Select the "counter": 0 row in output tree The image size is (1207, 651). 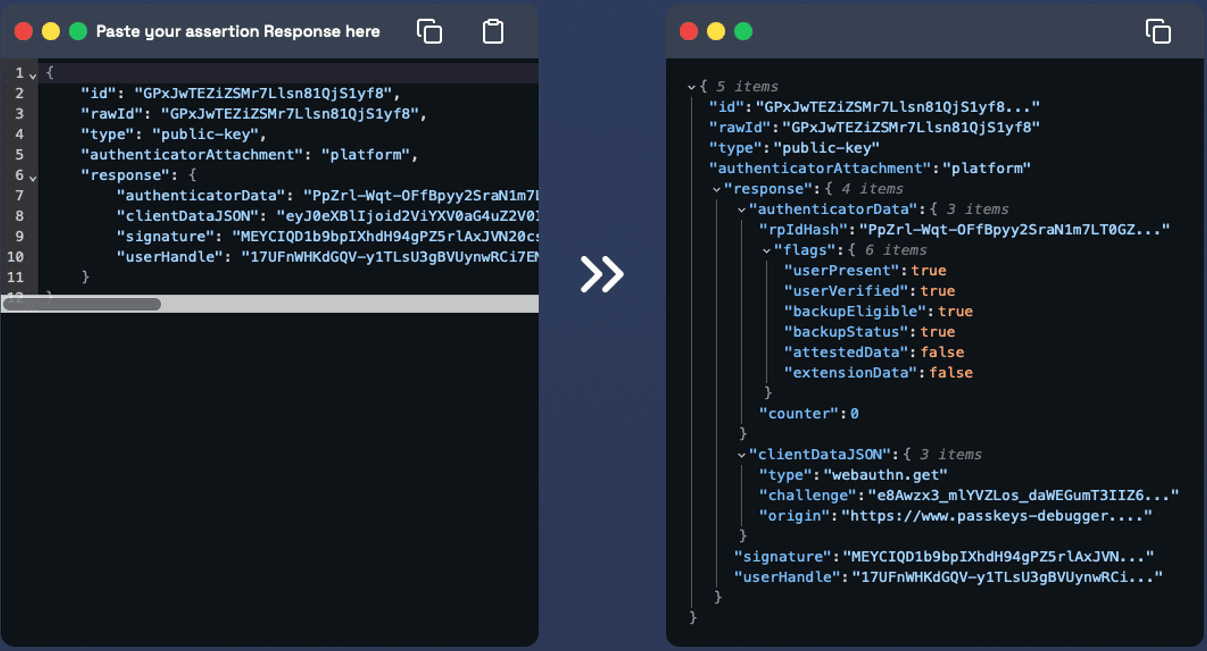coord(808,414)
